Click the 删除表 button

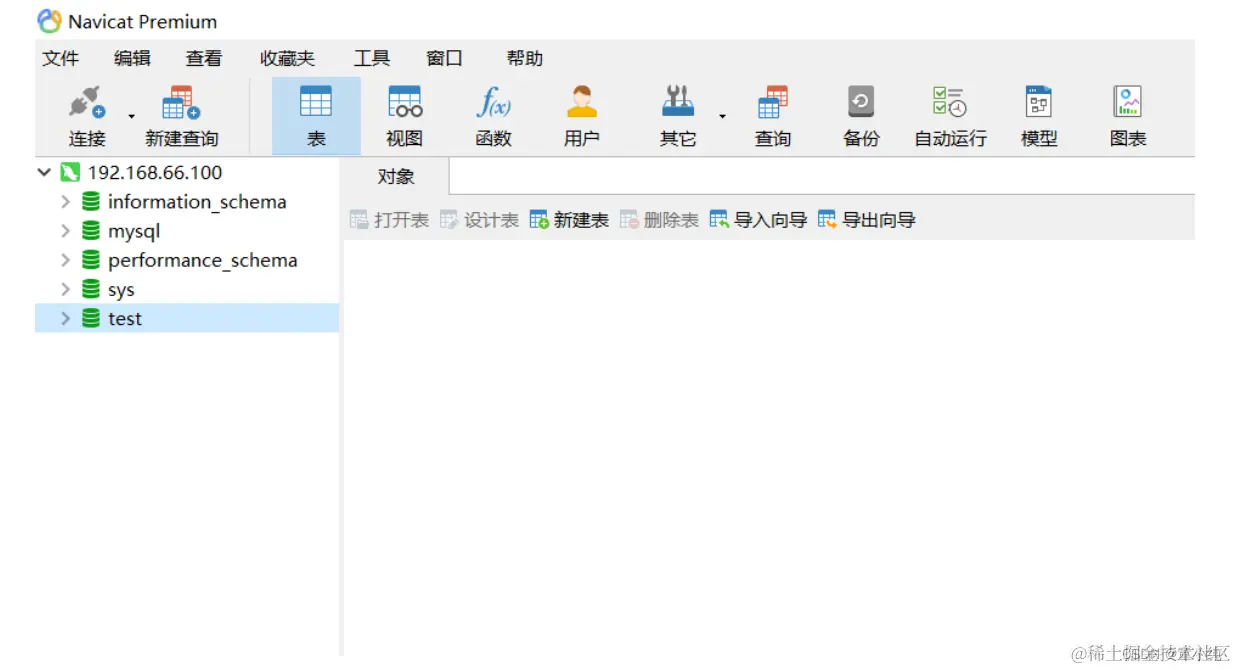tap(659, 220)
